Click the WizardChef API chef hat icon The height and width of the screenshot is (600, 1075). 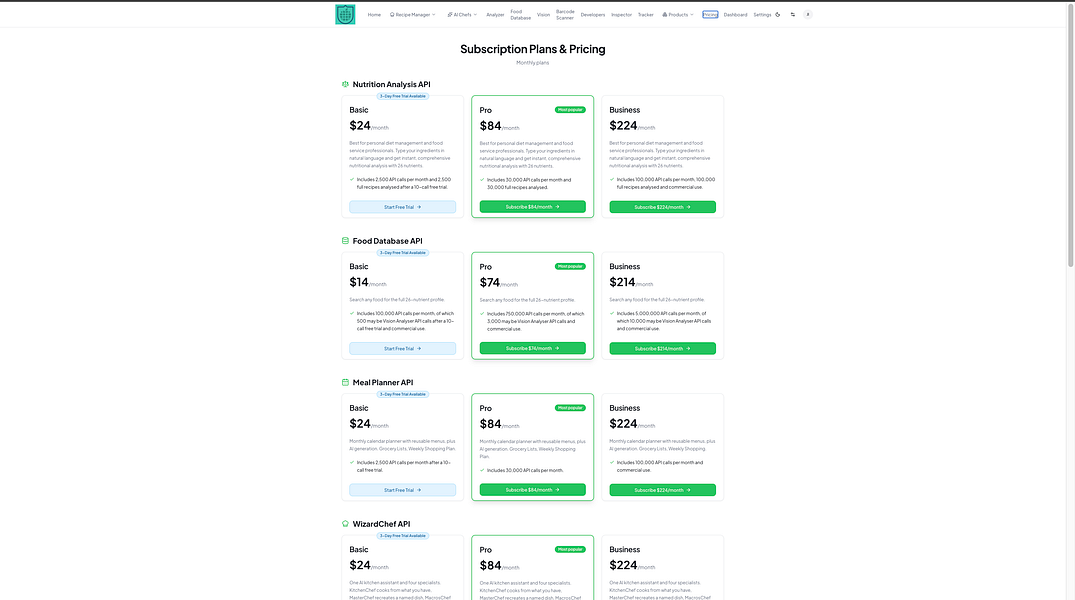(345, 524)
